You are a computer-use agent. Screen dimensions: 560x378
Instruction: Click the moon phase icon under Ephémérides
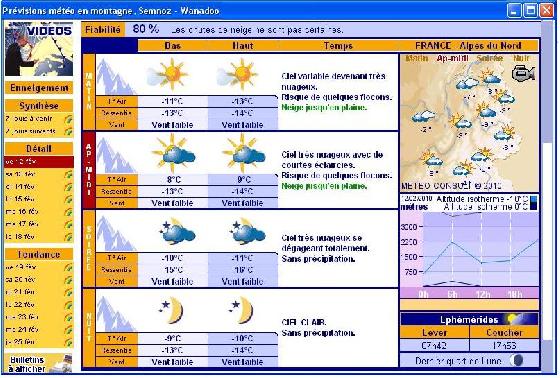click(x=517, y=360)
